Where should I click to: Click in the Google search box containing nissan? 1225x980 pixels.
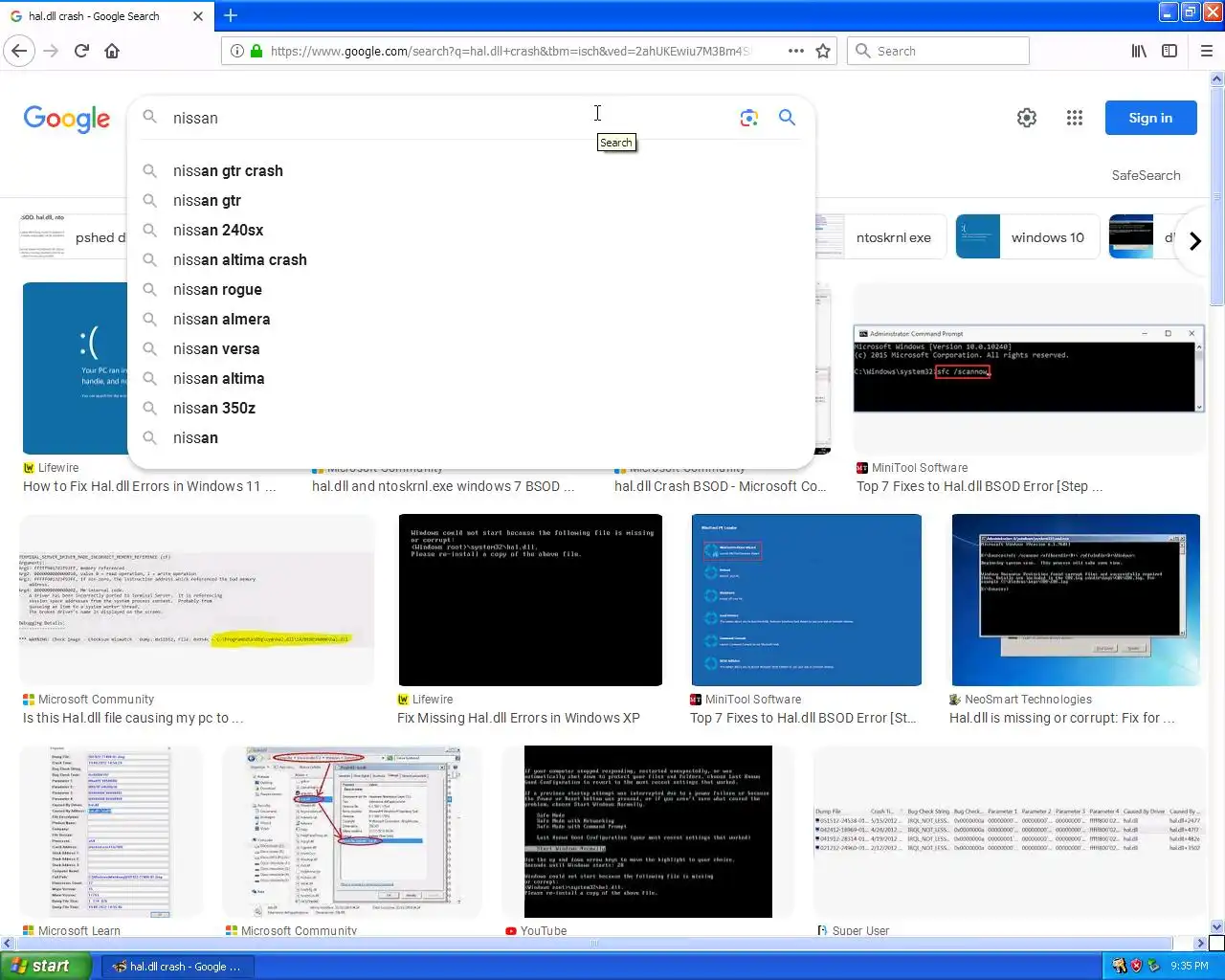tap(440, 118)
